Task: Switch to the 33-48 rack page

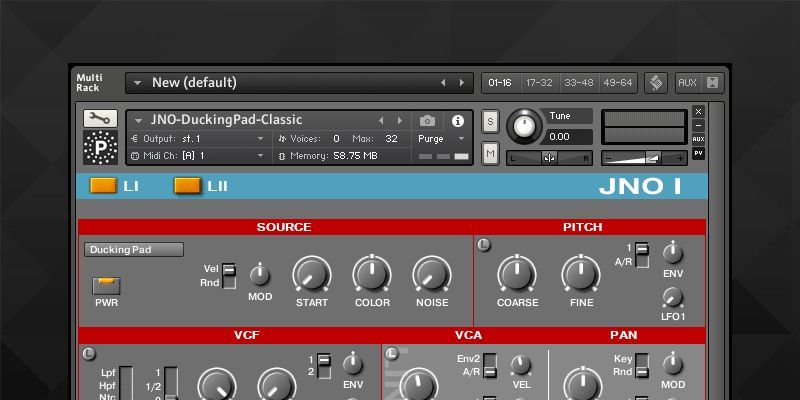Action: pyautogui.click(x=579, y=83)
